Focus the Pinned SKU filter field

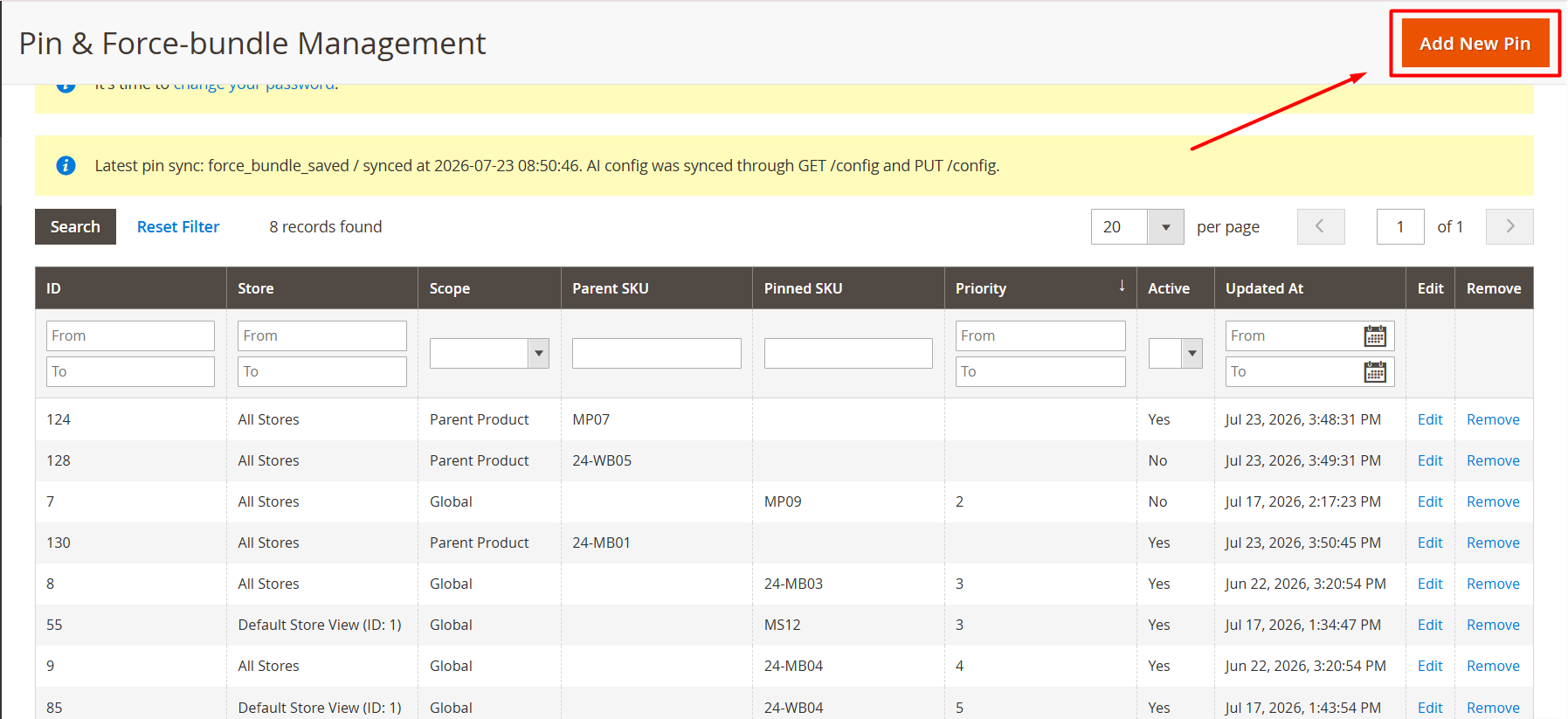[x=848, y=354]
